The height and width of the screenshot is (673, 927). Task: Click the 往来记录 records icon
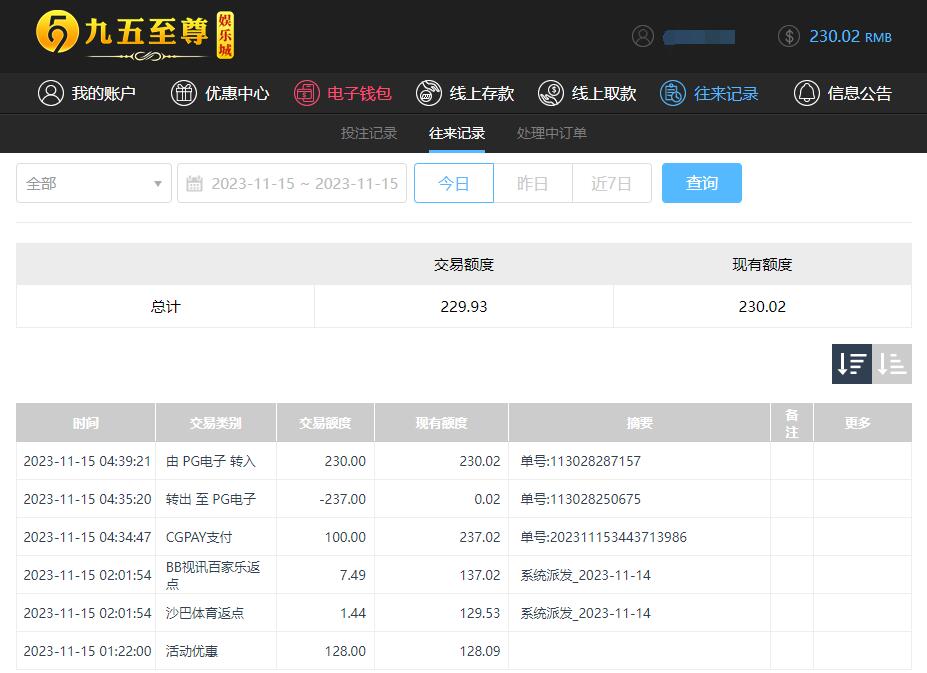(673, 93)
